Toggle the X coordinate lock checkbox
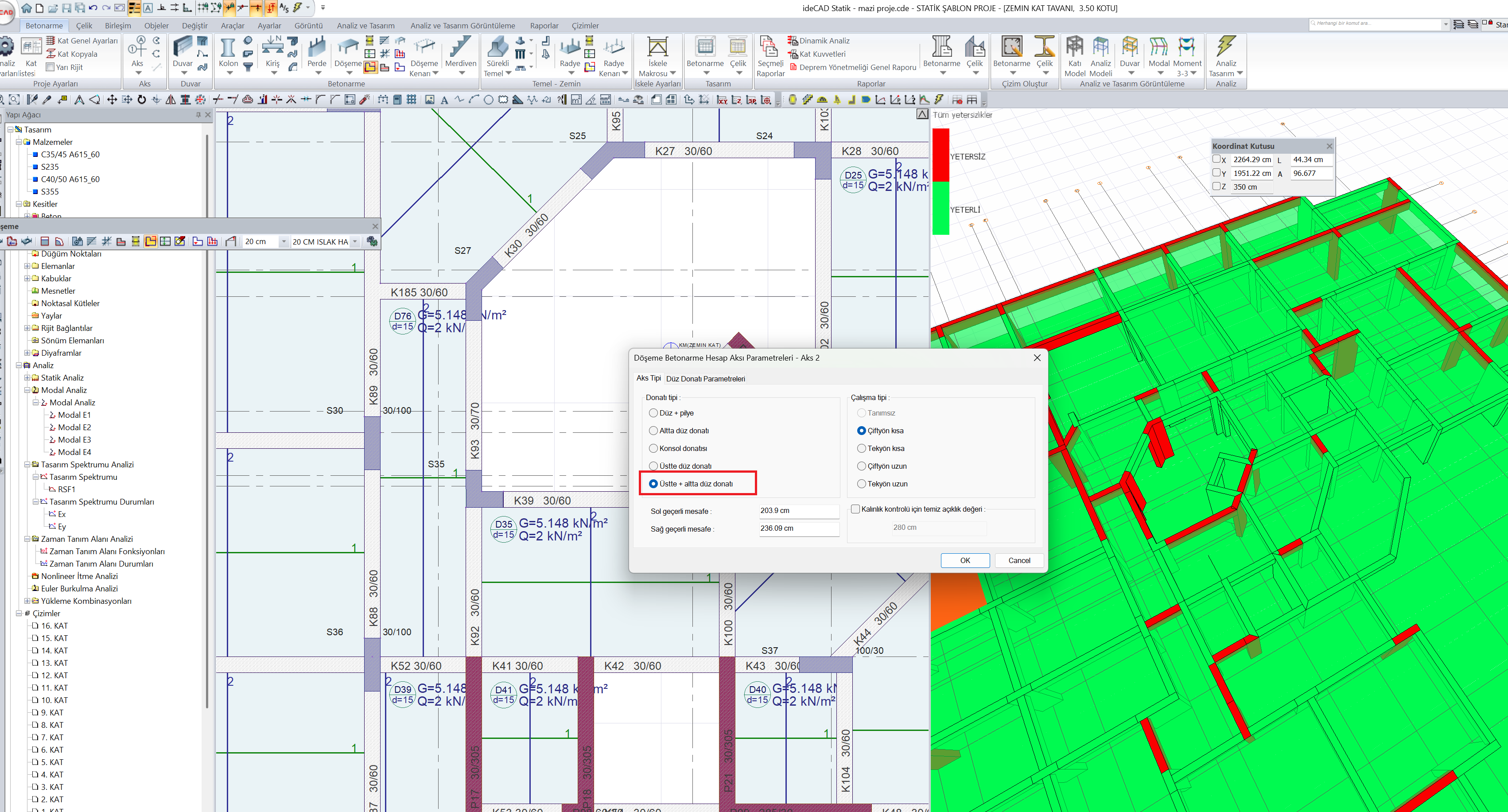Screen dimensions: 1508x812 [x=1216, y=159]
